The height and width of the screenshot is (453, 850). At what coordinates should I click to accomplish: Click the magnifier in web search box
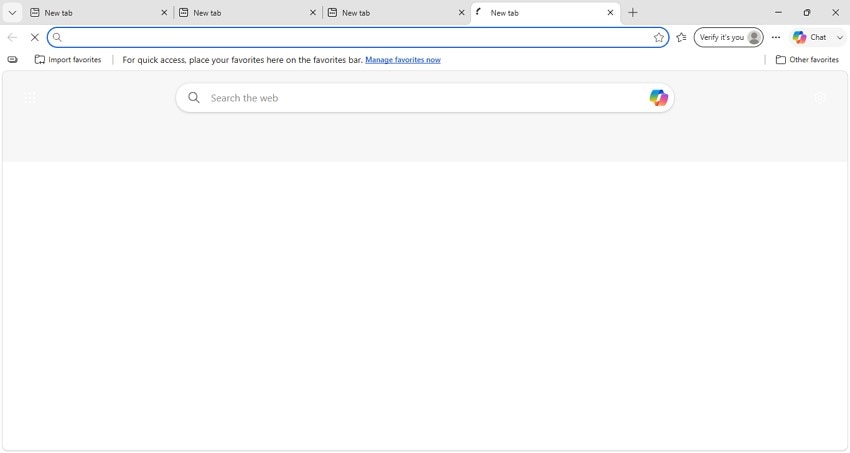click(194, 98)
